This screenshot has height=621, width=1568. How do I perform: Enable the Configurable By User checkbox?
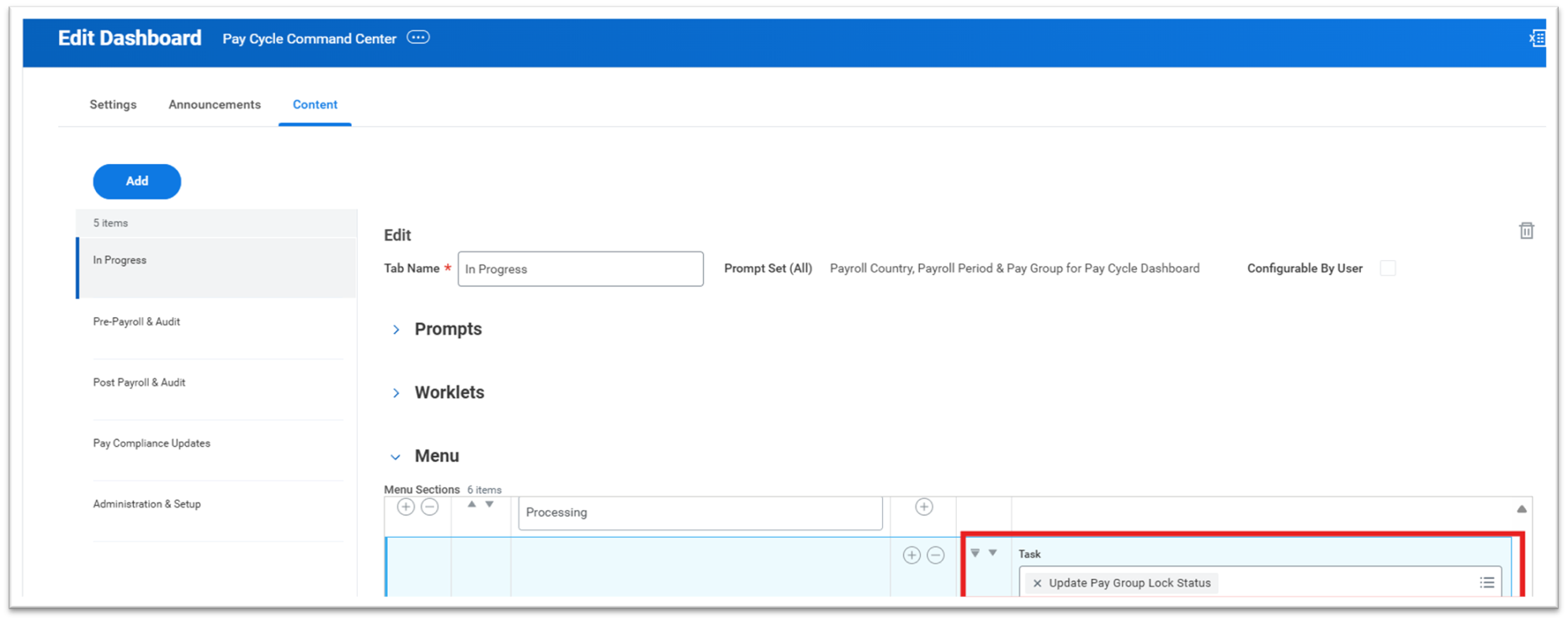(1388, 268)
